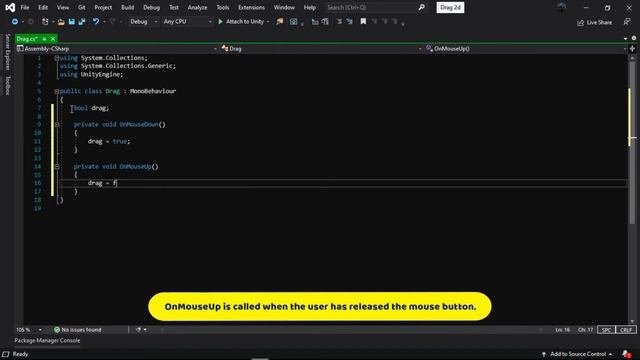Open the Server Explorer side panel

point(7,52)
